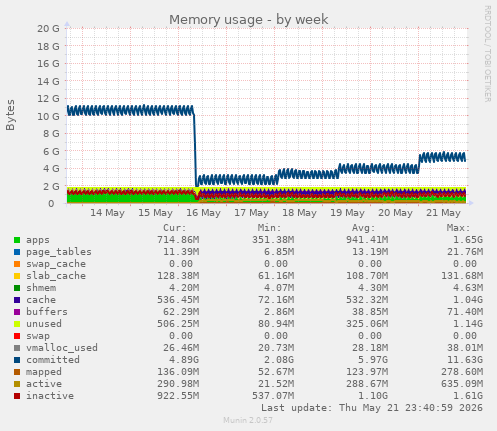Click the orange swap_cache legend swatch
Screen dimensions: 497x431
(17, 264)
